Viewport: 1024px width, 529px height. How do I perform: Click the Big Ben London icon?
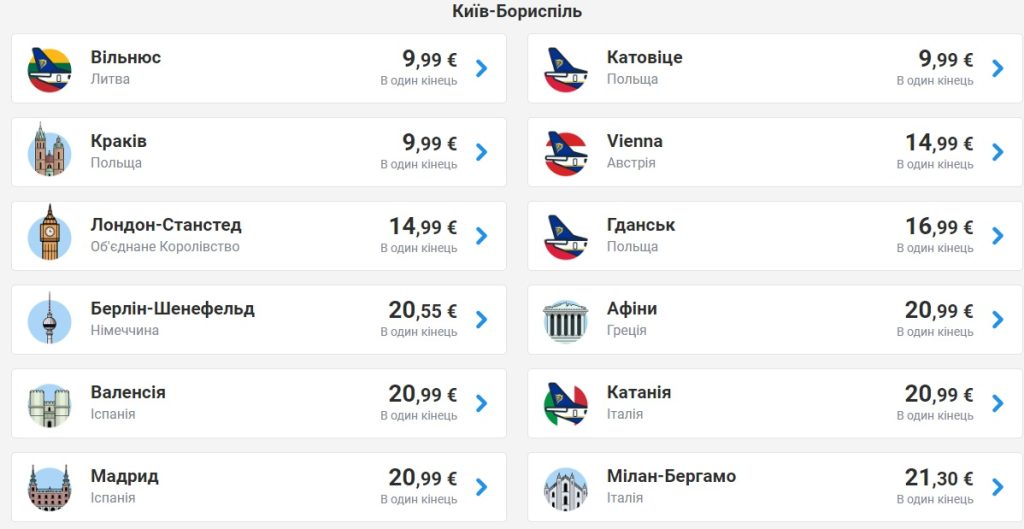tap(49, 236)
